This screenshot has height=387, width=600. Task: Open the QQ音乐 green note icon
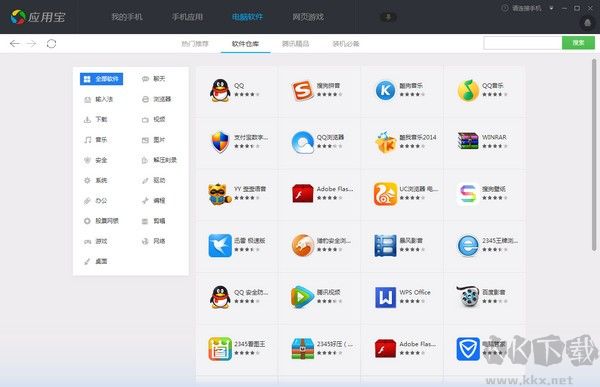pyautogui.click(x=468, y=90)
